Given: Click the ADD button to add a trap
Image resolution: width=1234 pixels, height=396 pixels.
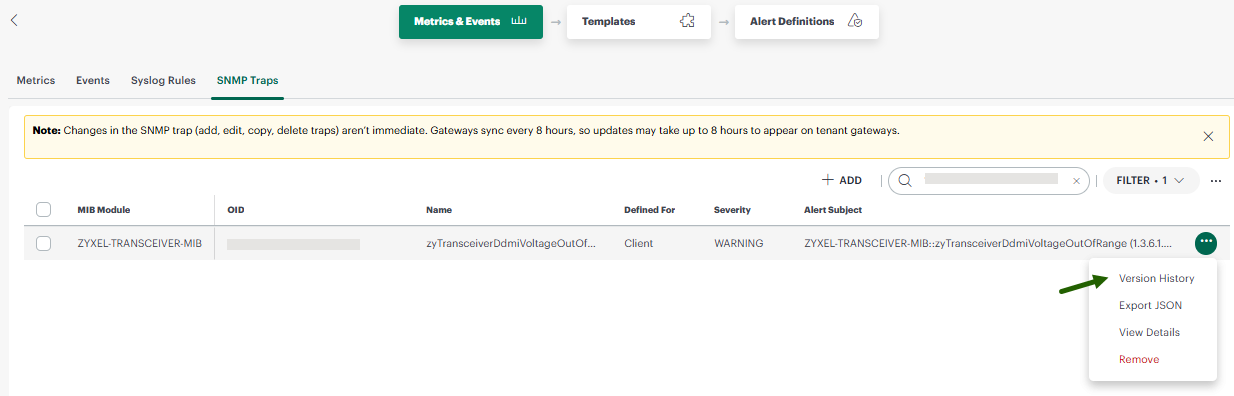Looking at the screenshot, I should click(842, 180).
